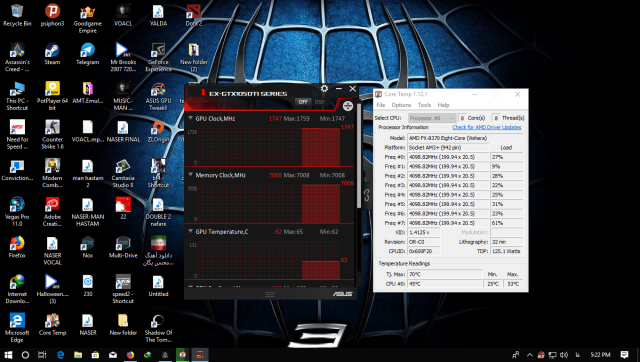Image resolution: width=640 pixels, height=362 pixels.
Task: Open Adobe Creative desktop icon
Action: (52, 212)
